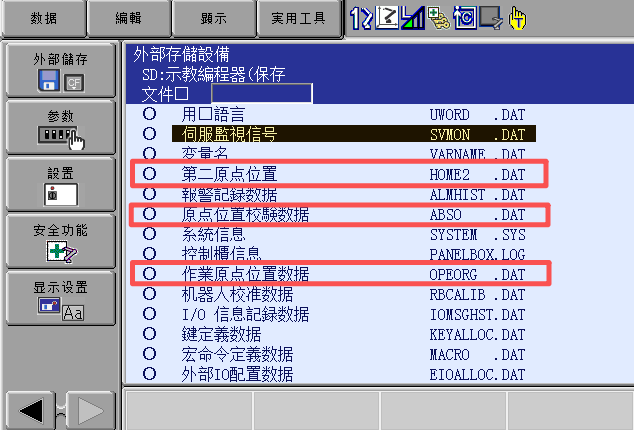Open the 編輯 edit menu

(x=129, y=18)
